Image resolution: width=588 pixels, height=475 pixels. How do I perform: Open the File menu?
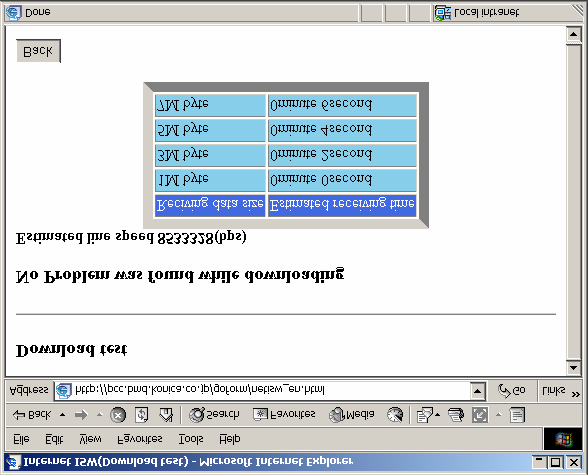(x=21, y=439)
